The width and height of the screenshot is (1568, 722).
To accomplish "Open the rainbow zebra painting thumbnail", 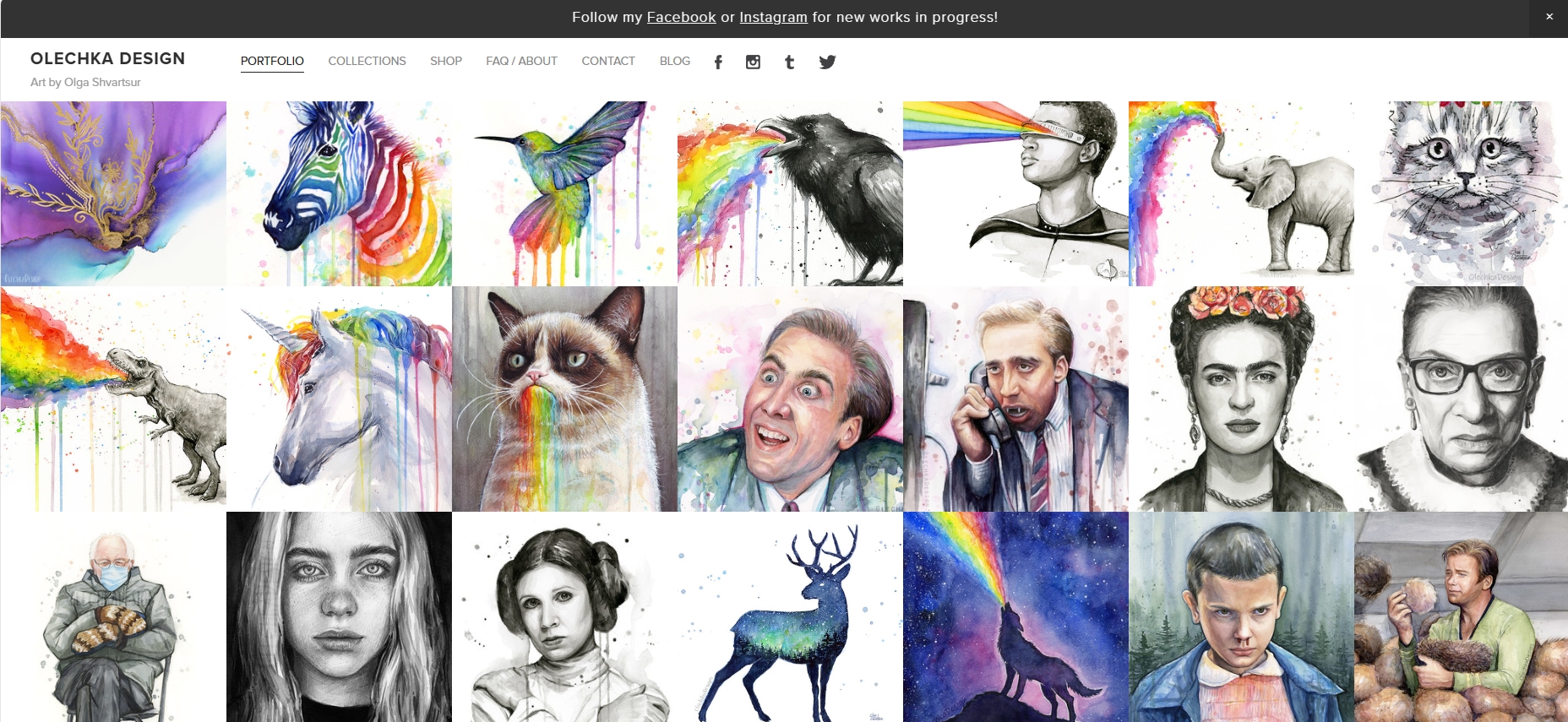I will coord(339,193).
